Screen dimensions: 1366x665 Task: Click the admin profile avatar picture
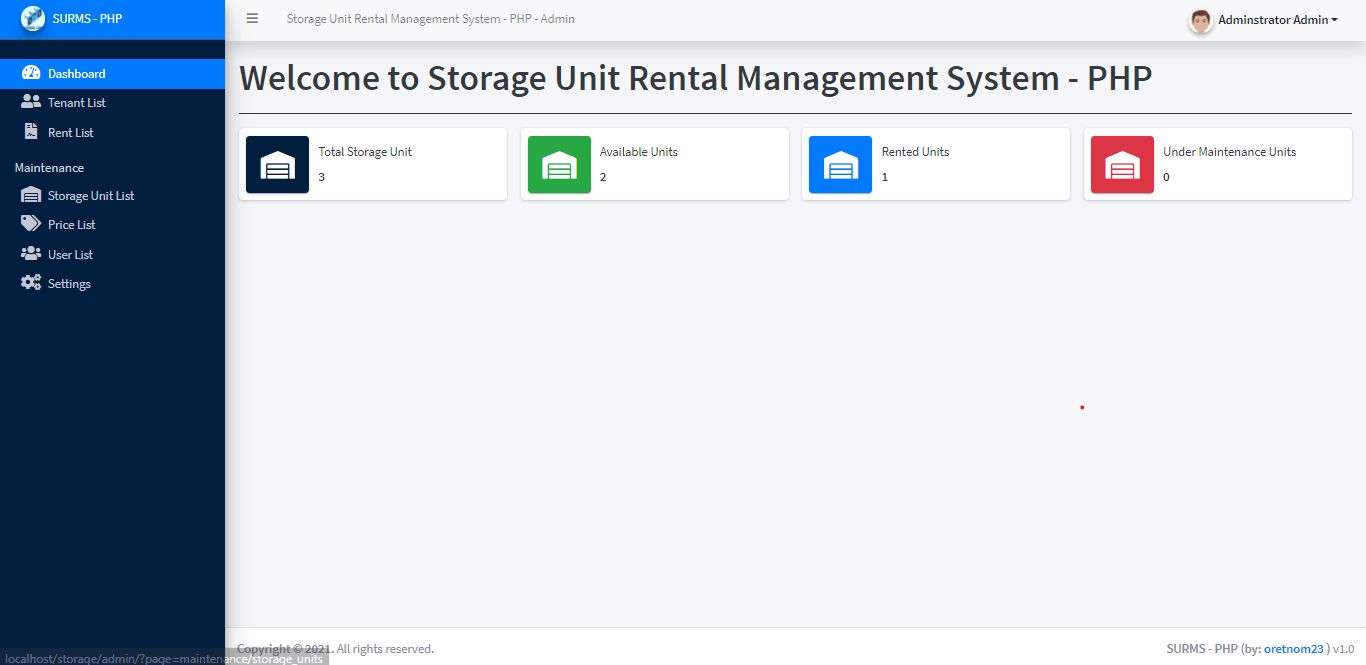coord(1199,21)
